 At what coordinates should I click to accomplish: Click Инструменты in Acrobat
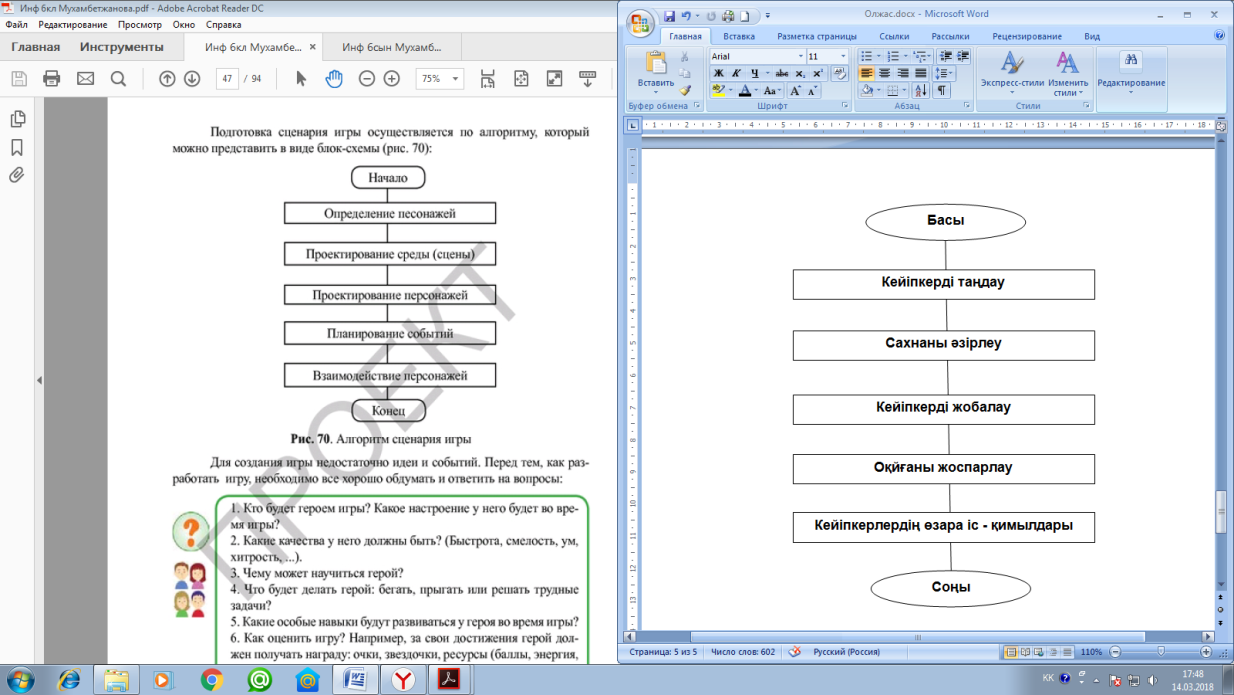pos(122,47)
